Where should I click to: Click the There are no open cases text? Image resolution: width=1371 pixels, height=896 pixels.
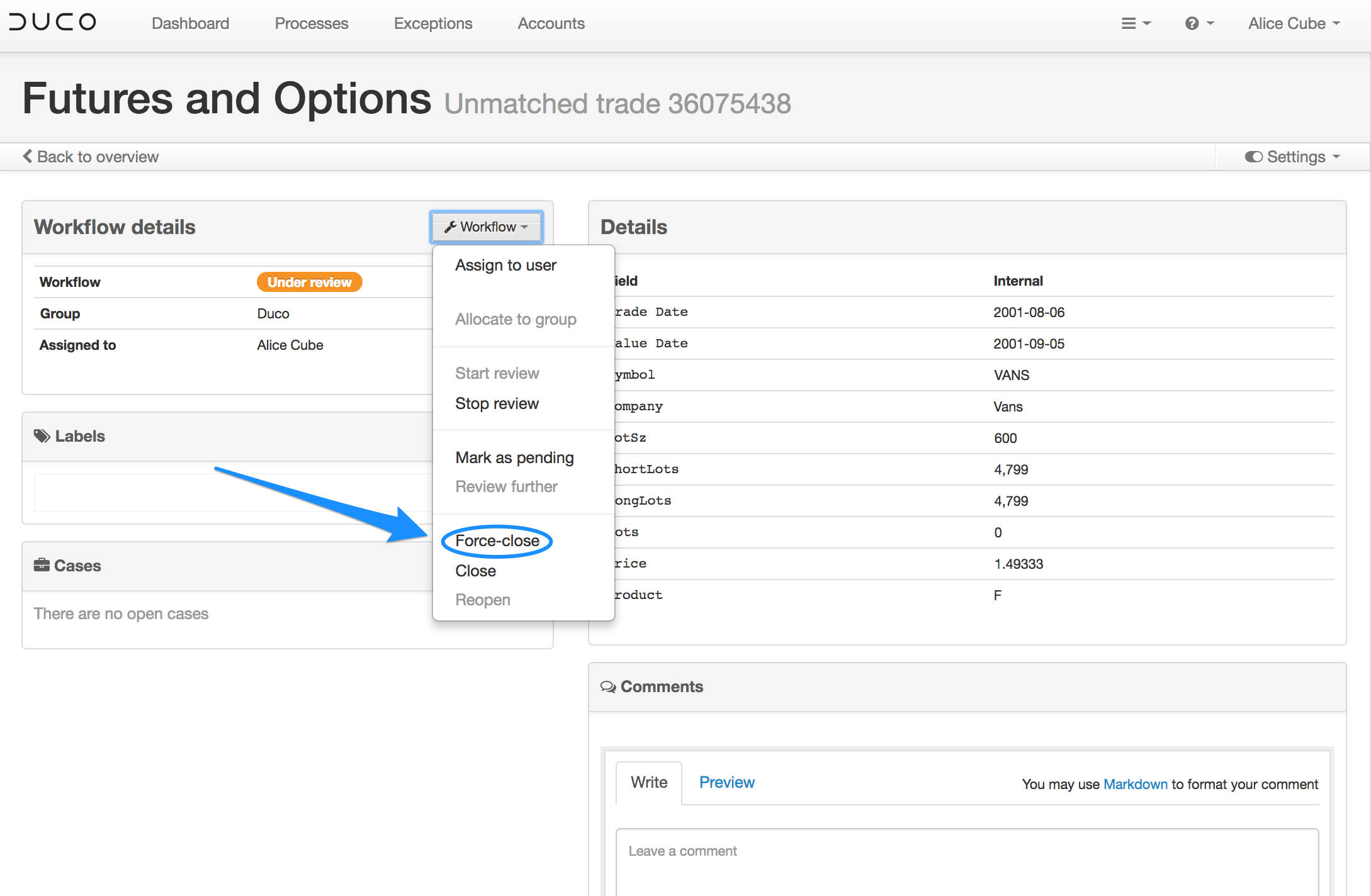(x=121, y=613)
